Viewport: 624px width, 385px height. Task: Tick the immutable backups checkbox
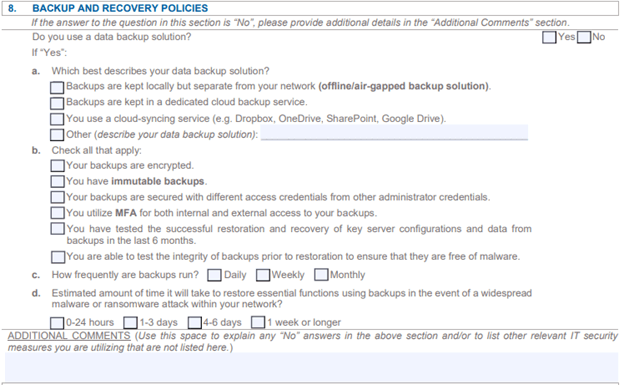(57, 182)
